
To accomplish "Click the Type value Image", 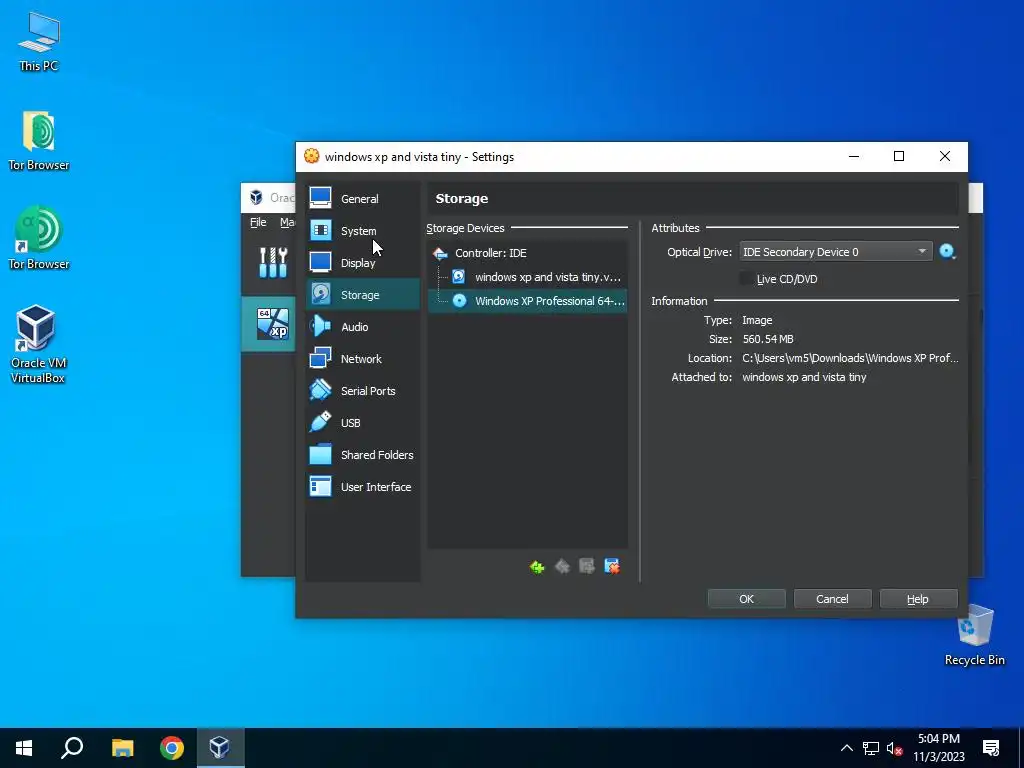I will click(x=757, y=320).
